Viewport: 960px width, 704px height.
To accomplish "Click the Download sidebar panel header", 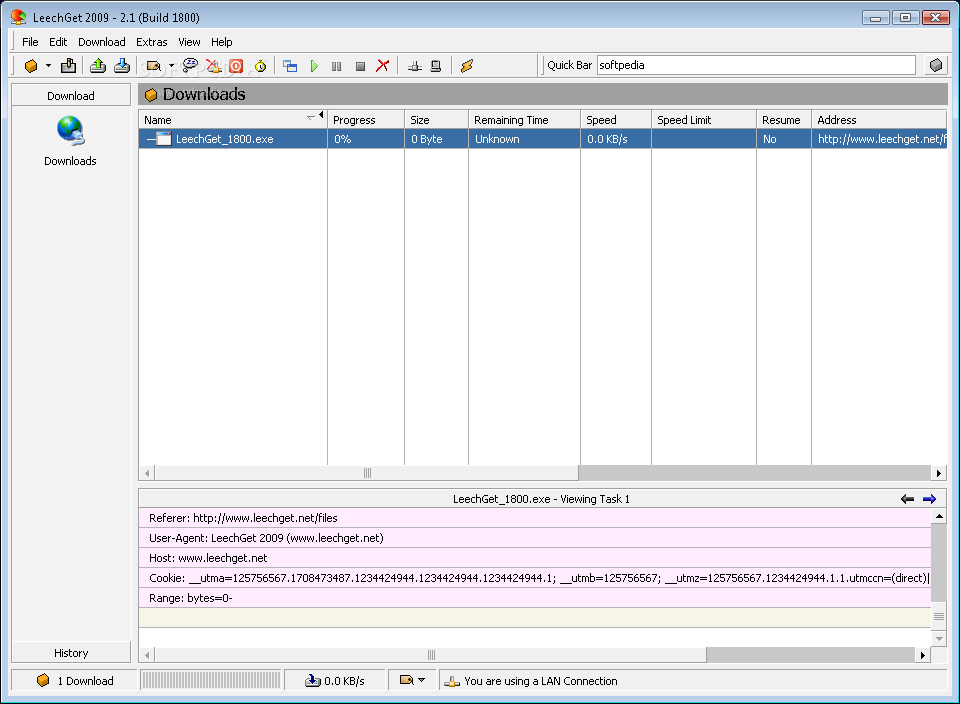I will pos(71,95).
